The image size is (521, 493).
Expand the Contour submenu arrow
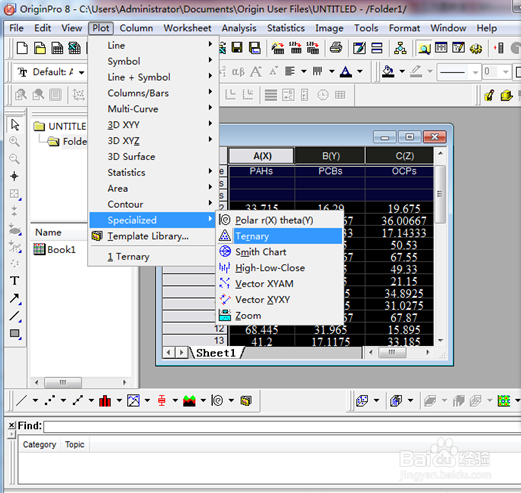(x=210, y=203)
